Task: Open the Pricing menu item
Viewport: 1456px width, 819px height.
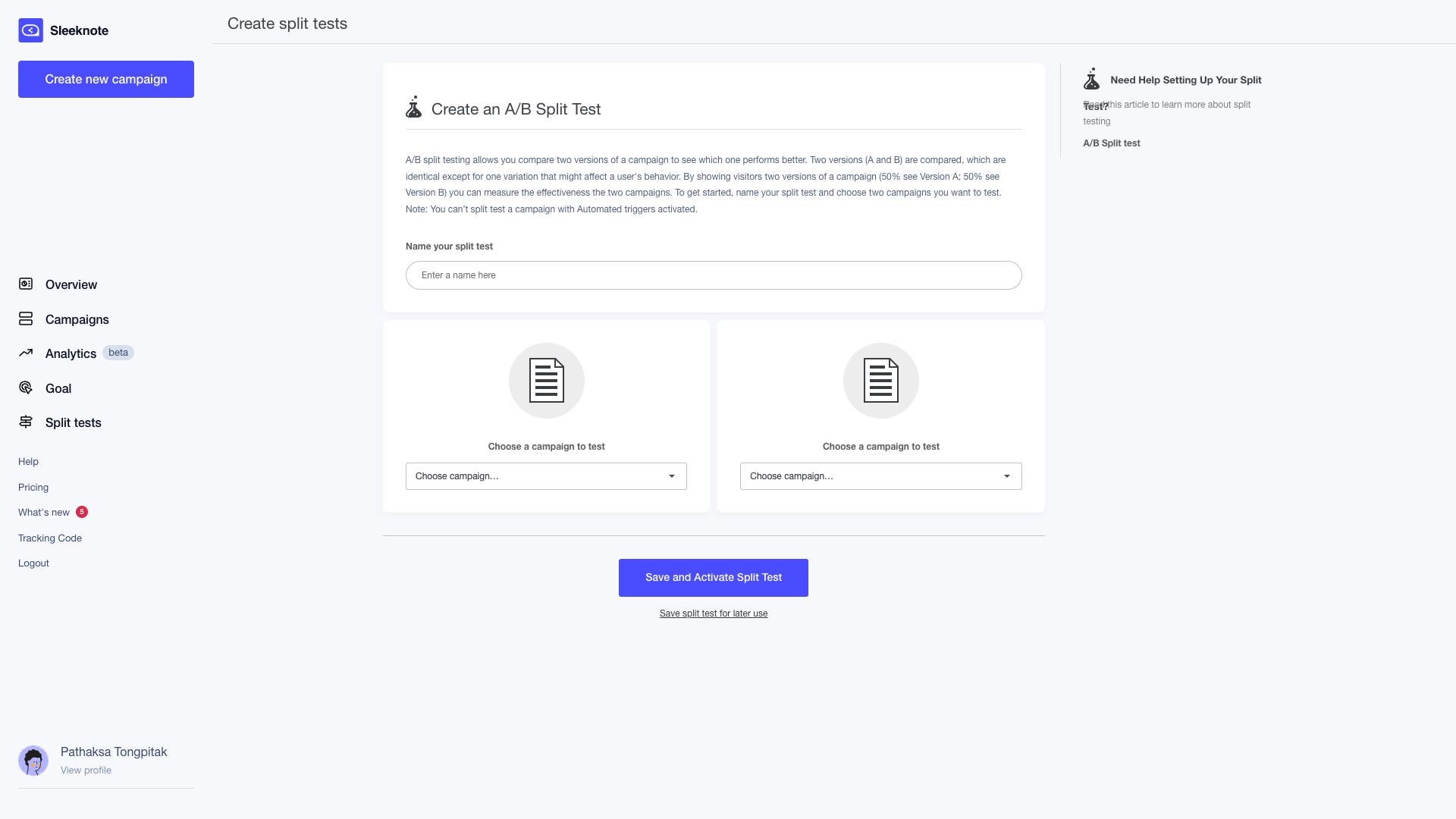Action: [33, 487]
